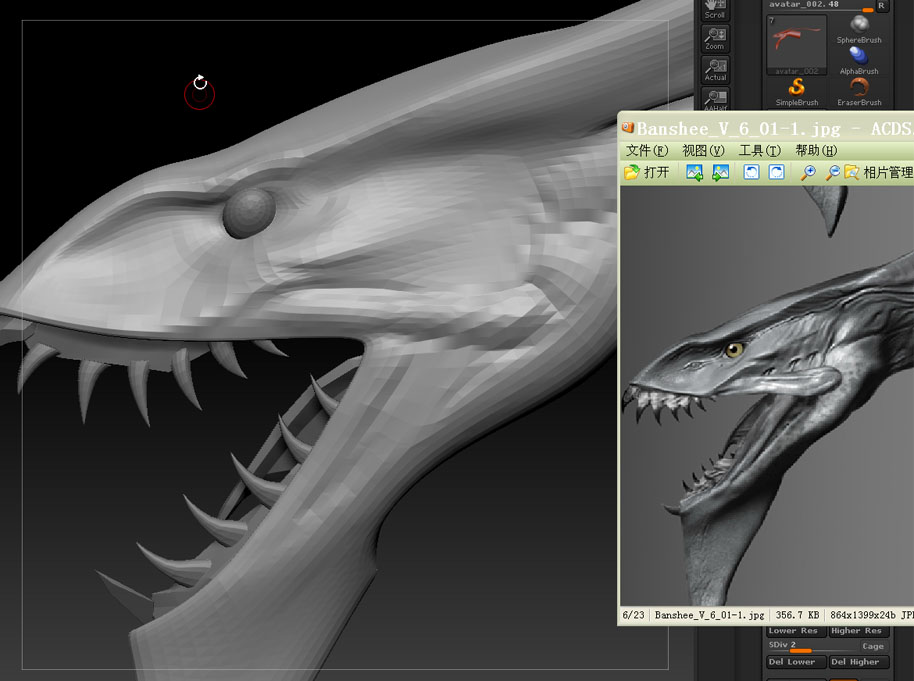Choose the AlphaBrush tool
The image size is (914, 681).
click(859, 61)
